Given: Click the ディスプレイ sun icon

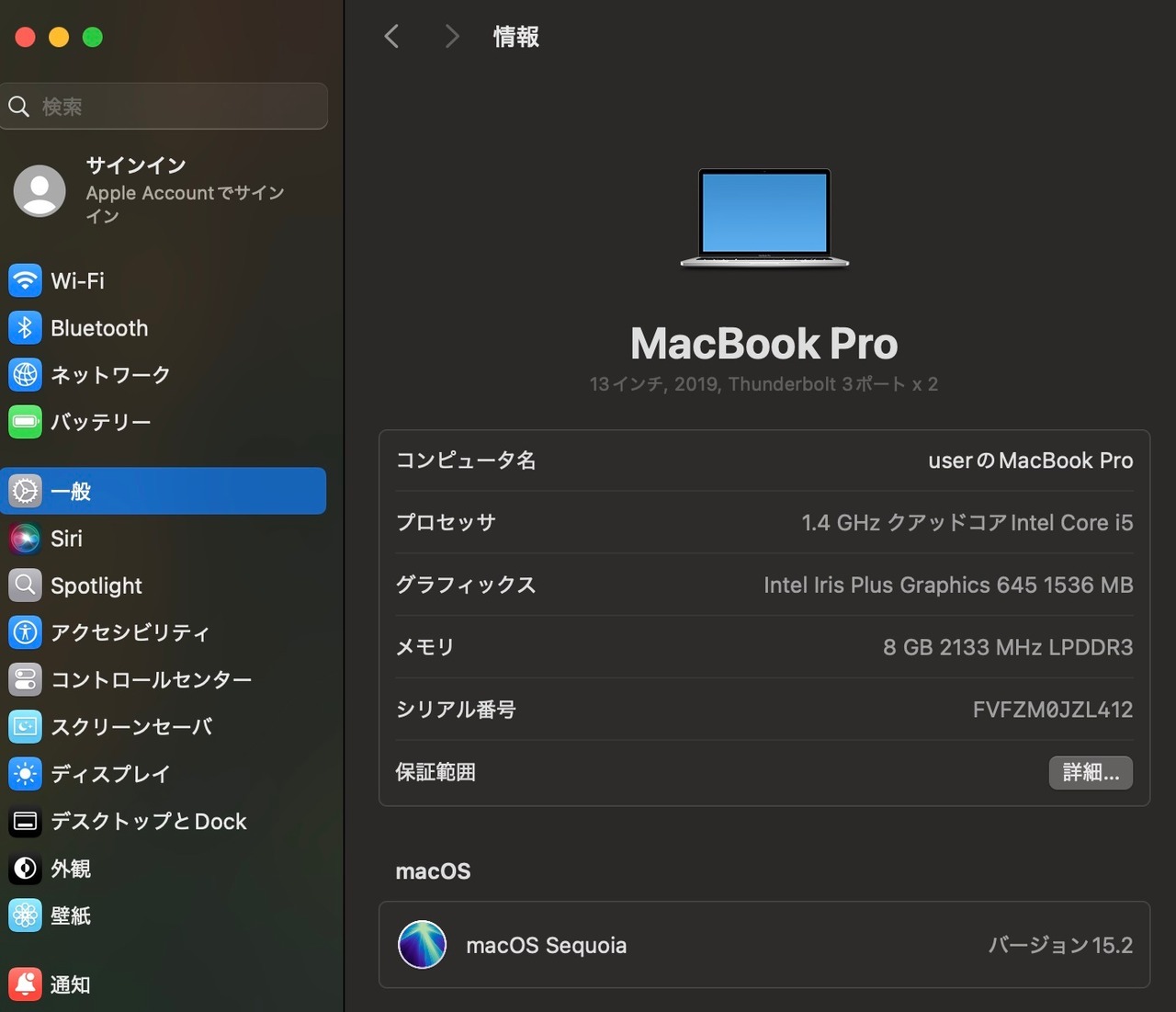Looking at the screenshot, I should [25, 774].
